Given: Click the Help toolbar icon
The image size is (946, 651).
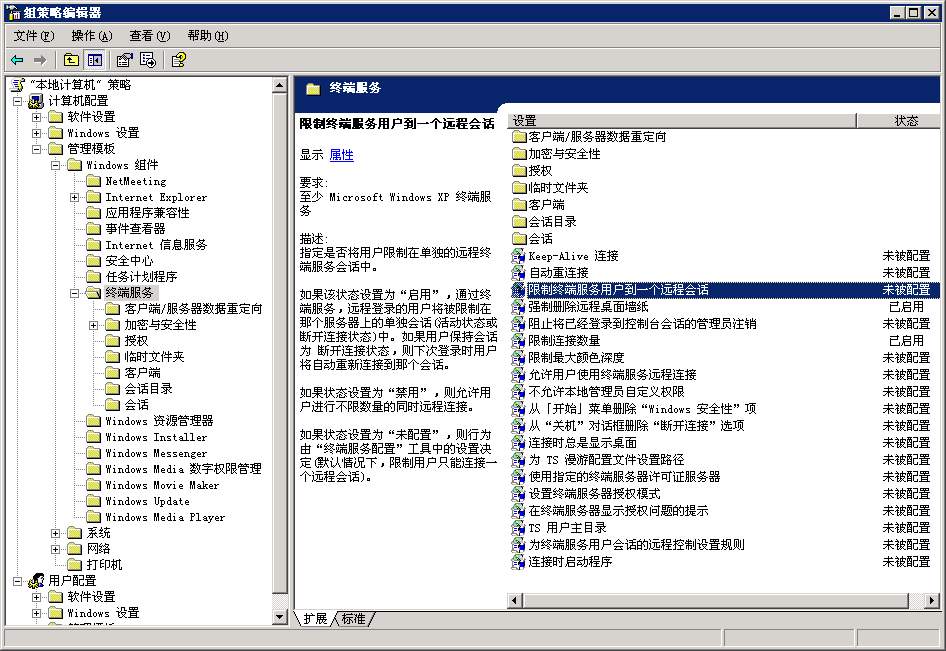Looking at the screenshot, I should click(x=178, y=59).
